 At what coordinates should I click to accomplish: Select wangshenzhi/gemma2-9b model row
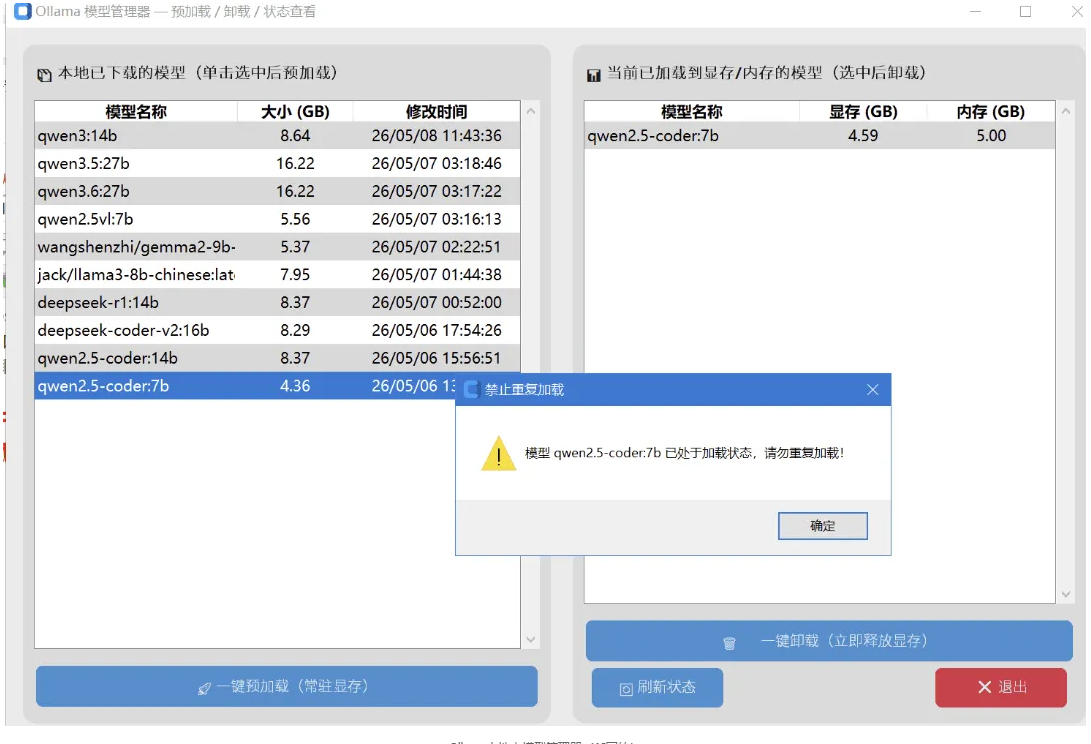point(277,247)
